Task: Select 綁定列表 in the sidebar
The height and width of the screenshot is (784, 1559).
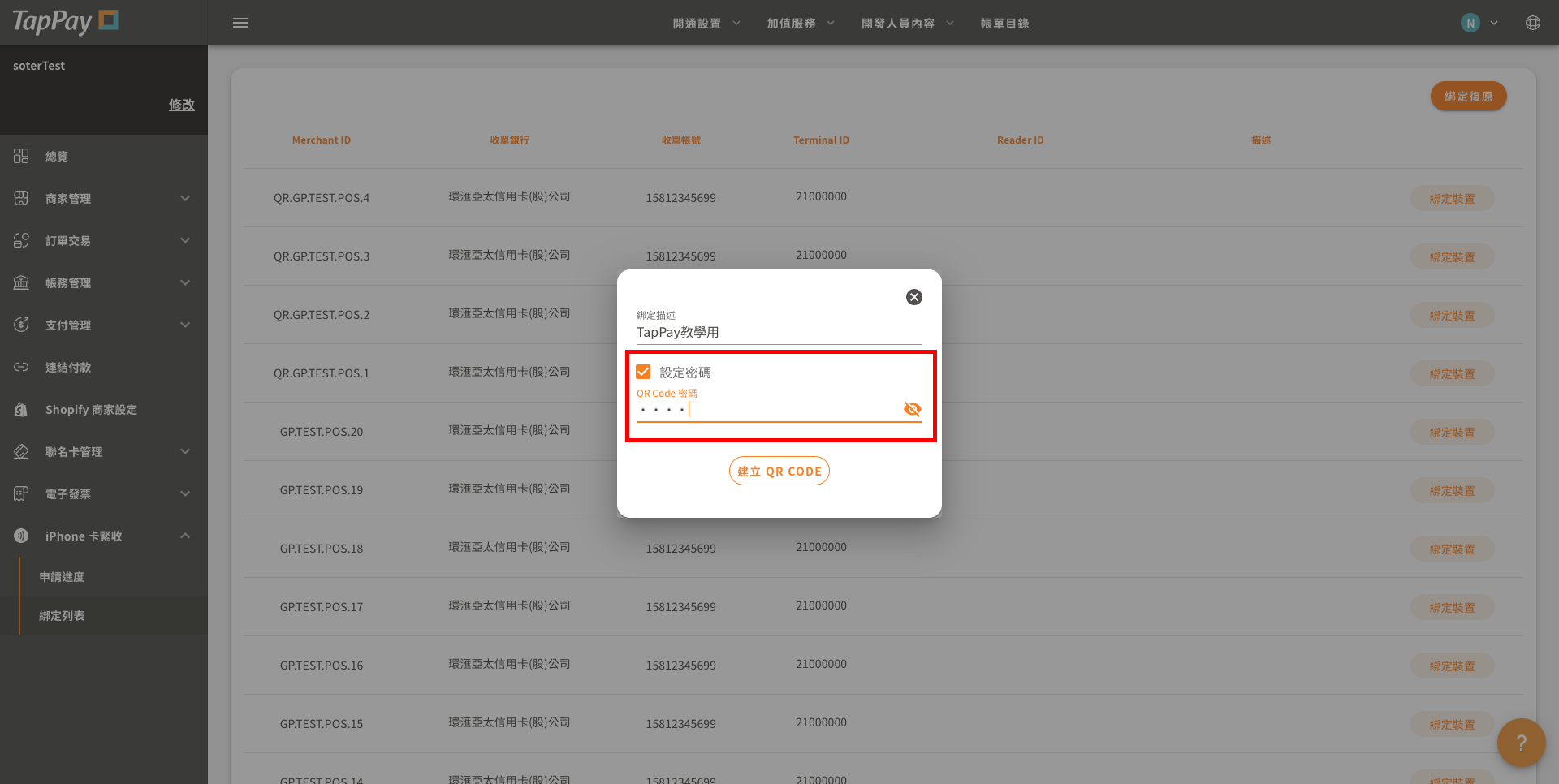Action: pyautogui.click(x=62, y=616)
